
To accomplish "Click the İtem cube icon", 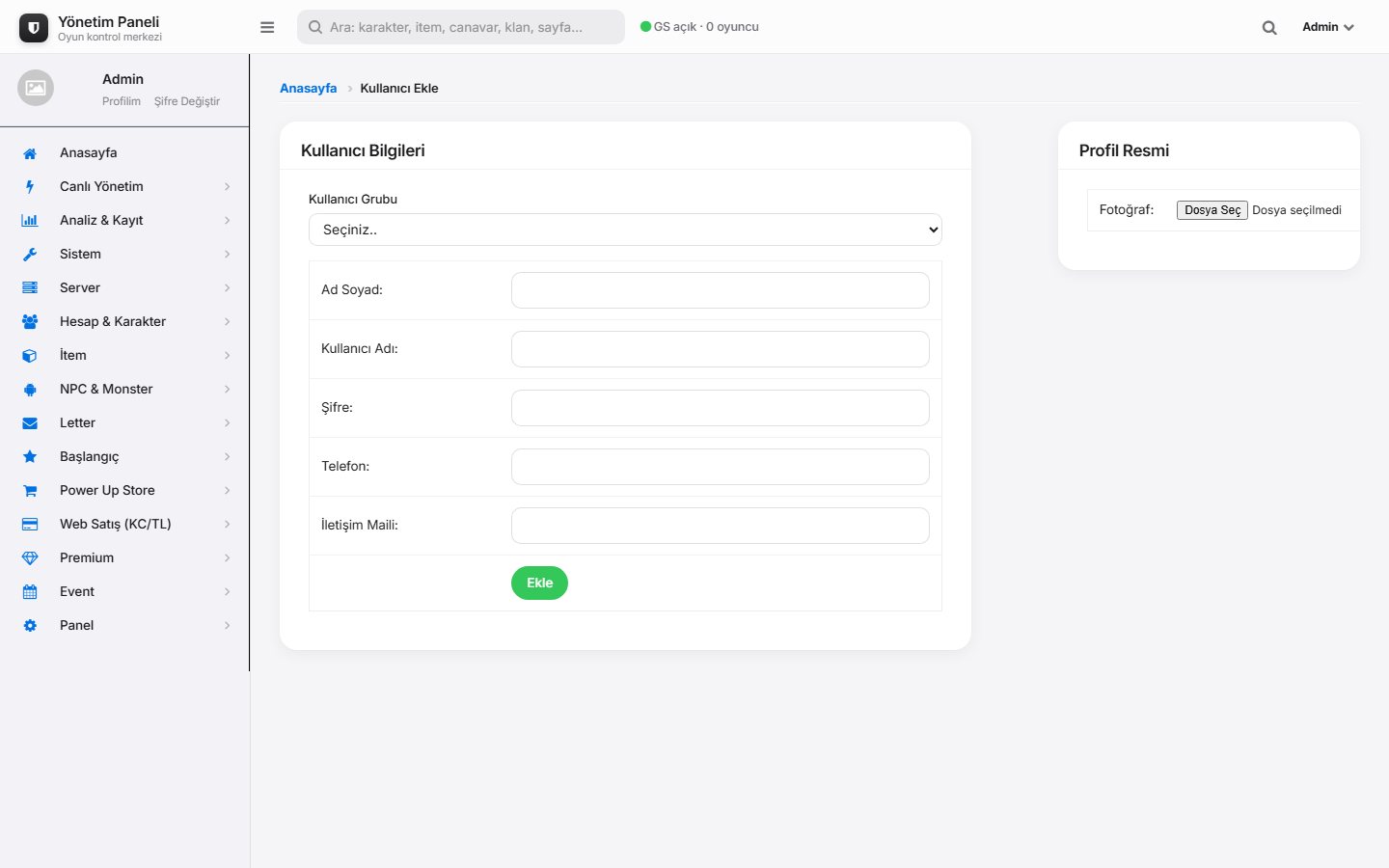I will point(30,356).
